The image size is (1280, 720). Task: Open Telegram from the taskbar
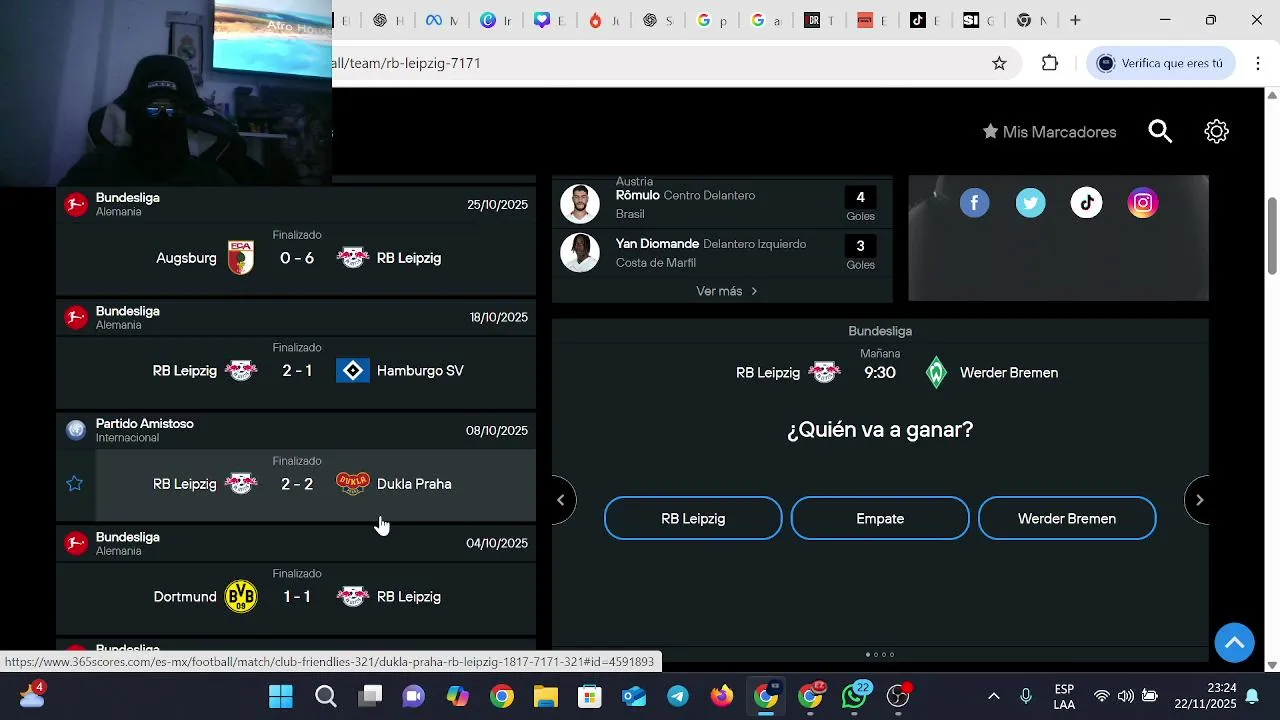tap(678, 696)
